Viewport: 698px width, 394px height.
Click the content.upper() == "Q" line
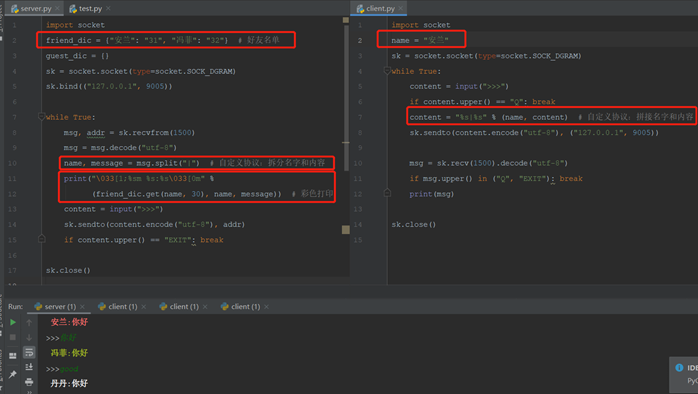click(x=482, y=102)
